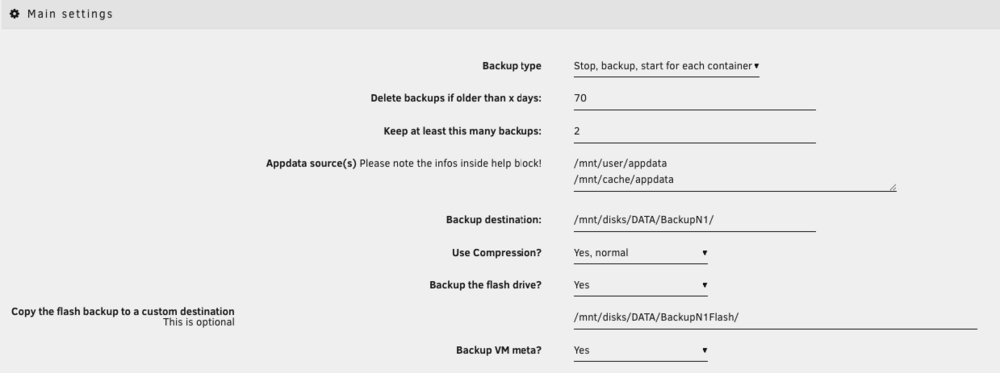1000x373 pixels.
Task: Click the Backup type dropdown arrow
Action: tap(756, 66)
